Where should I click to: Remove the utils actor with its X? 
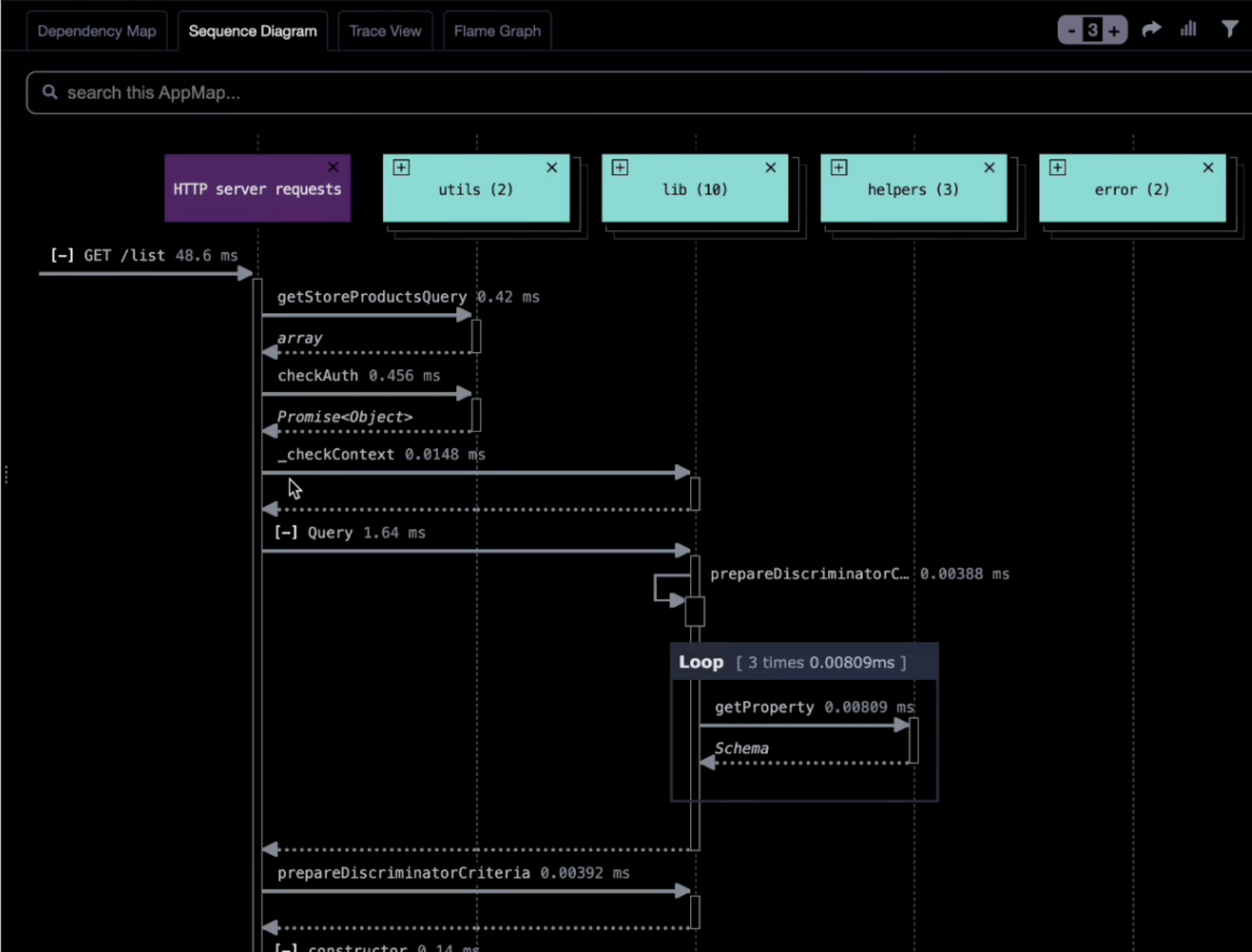pyautogui.click(x=551, y=168)
